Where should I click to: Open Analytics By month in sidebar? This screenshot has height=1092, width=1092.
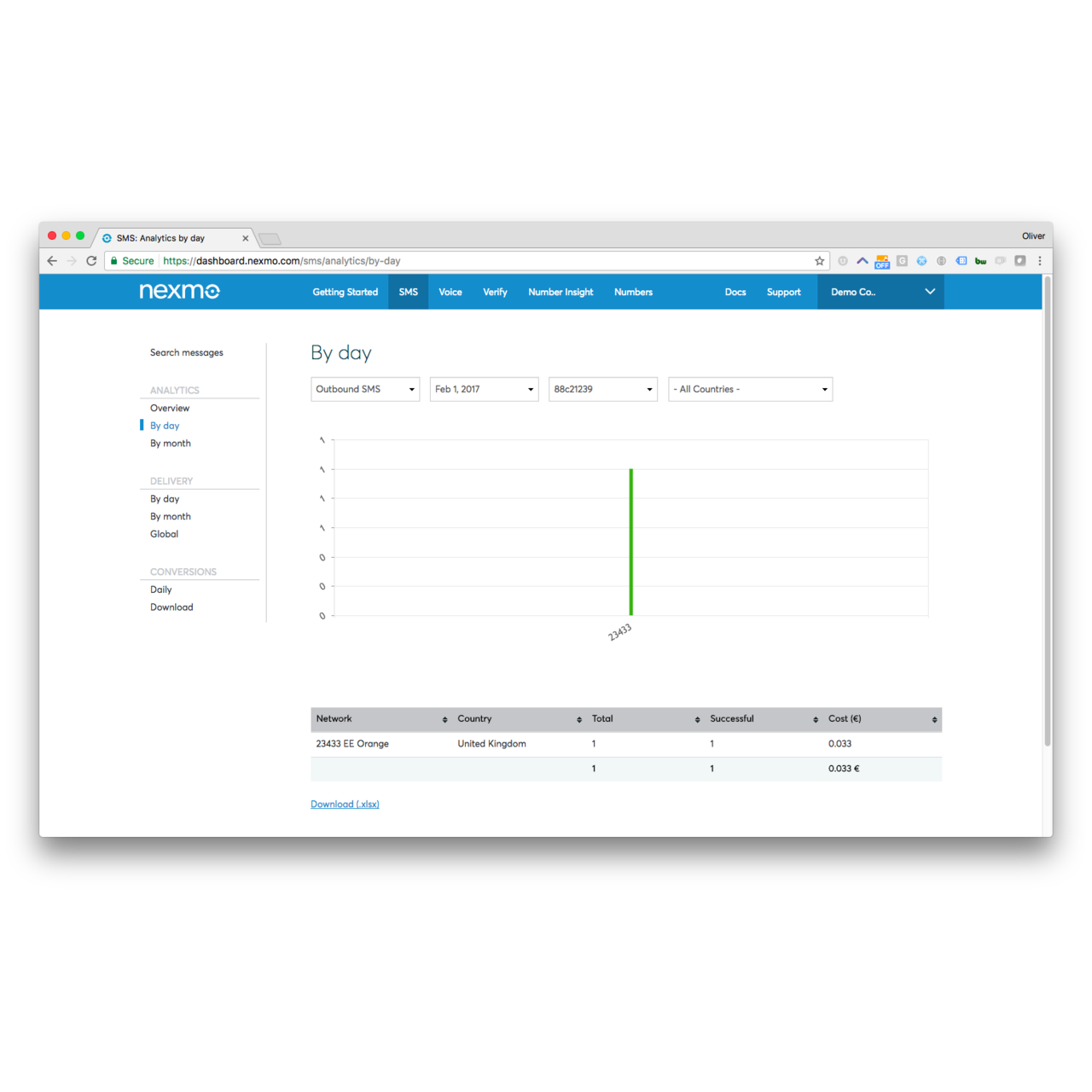point(171,444)
